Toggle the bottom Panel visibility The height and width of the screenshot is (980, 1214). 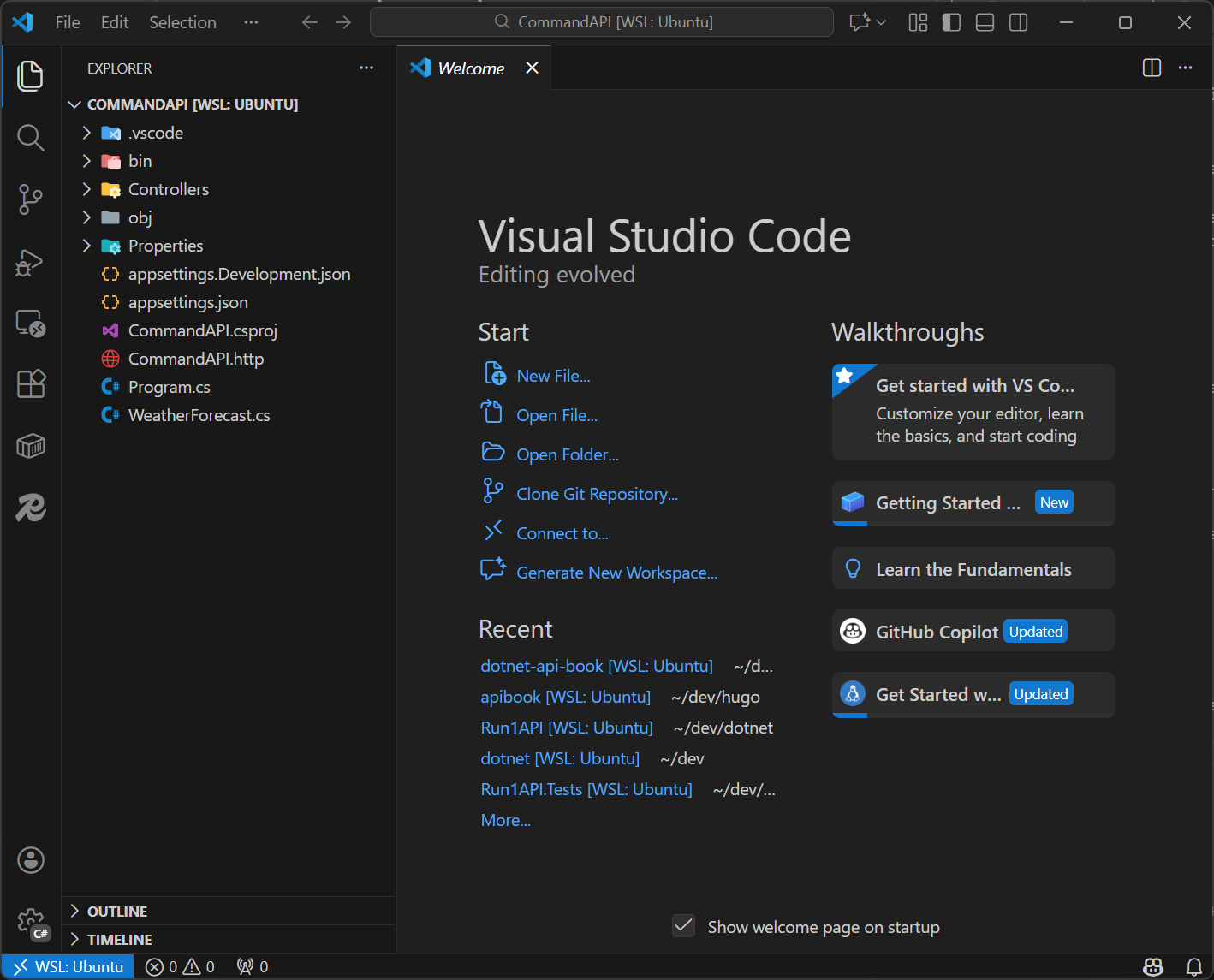point(984,22)
